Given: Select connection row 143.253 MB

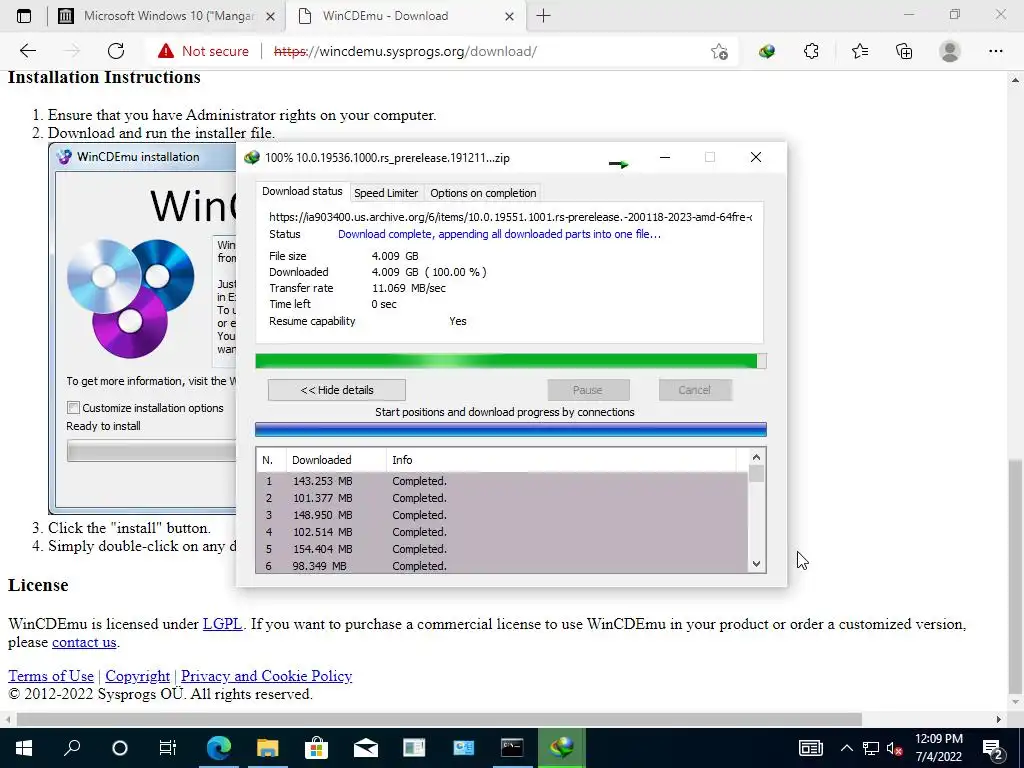Looking at the screenshot, I should [x=502, y=481].
